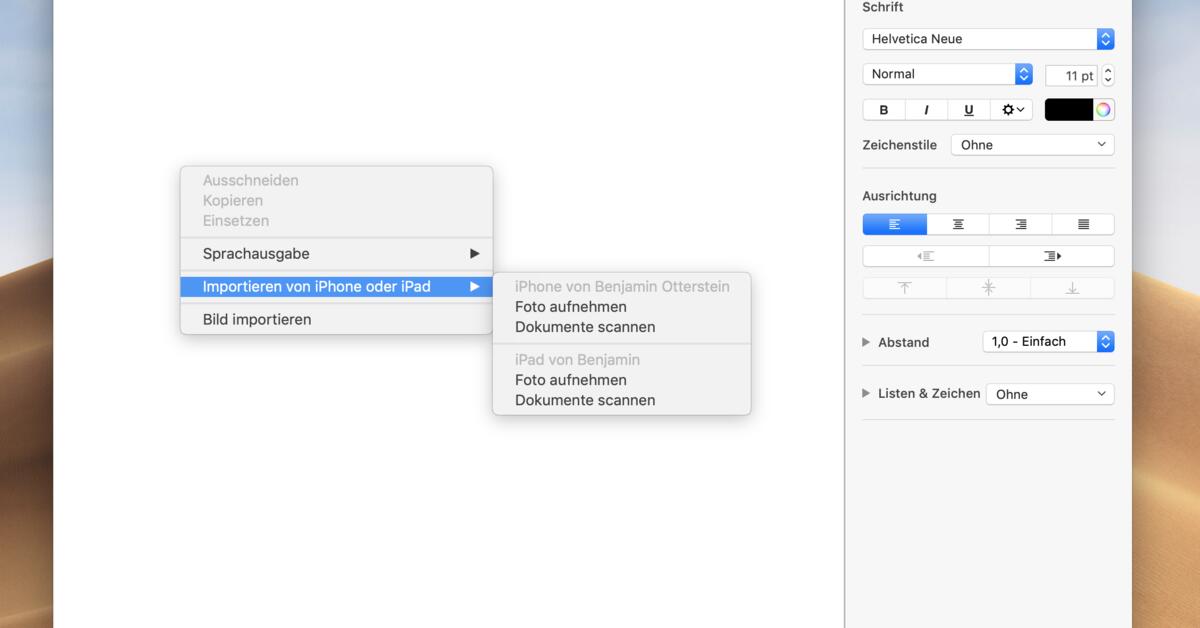
Task: Open the Sprachausgabe submenu
Action: 337,254
